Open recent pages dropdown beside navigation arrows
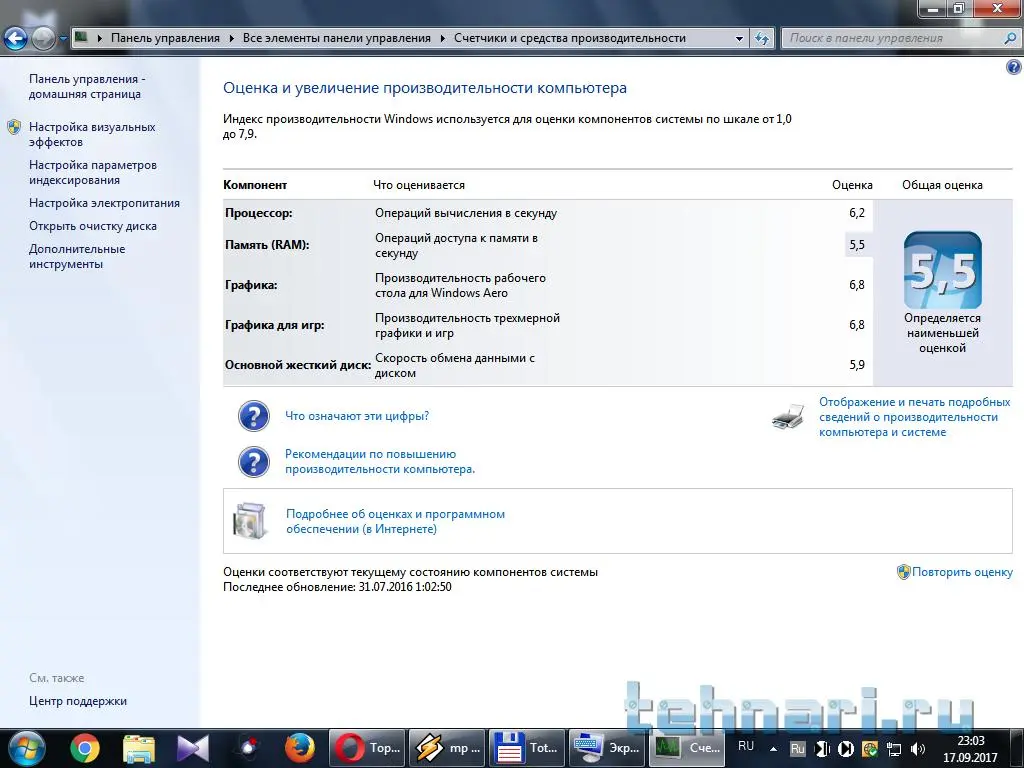The image size is (1024, 768). 63,39
